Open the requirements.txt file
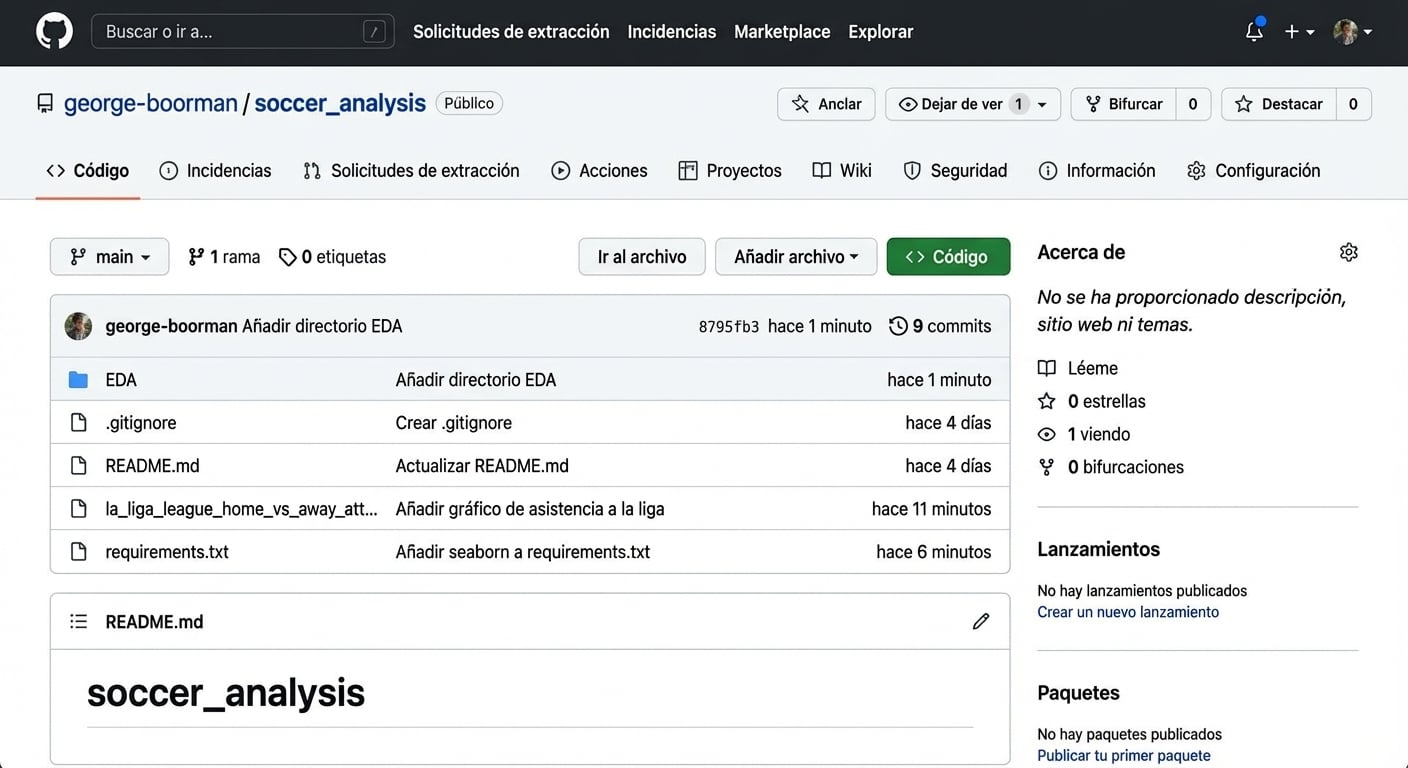Image resolution: width=1408 pixels, height=768 pixels. click(167, 552)
